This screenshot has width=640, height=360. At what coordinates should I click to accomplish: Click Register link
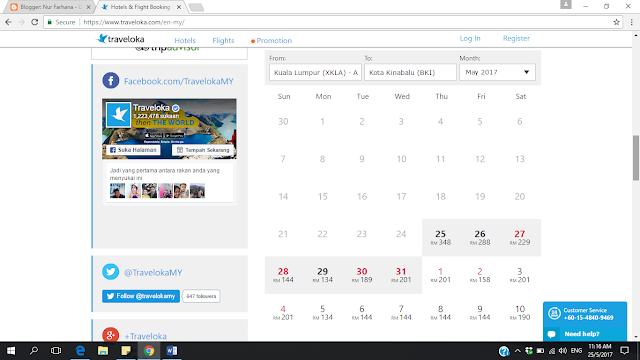(516, 38)
